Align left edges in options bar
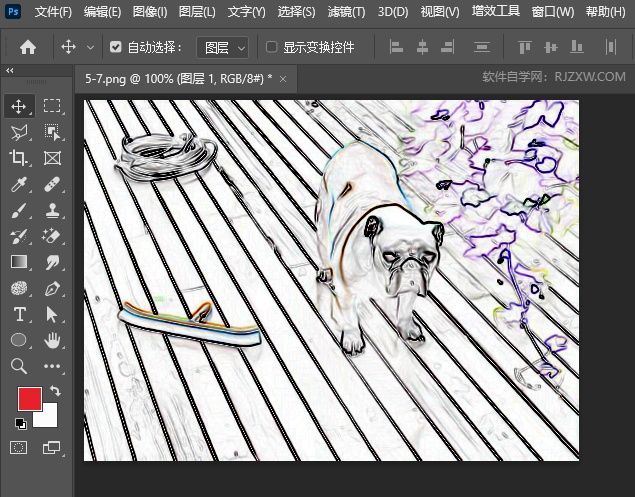 (396, 47)
